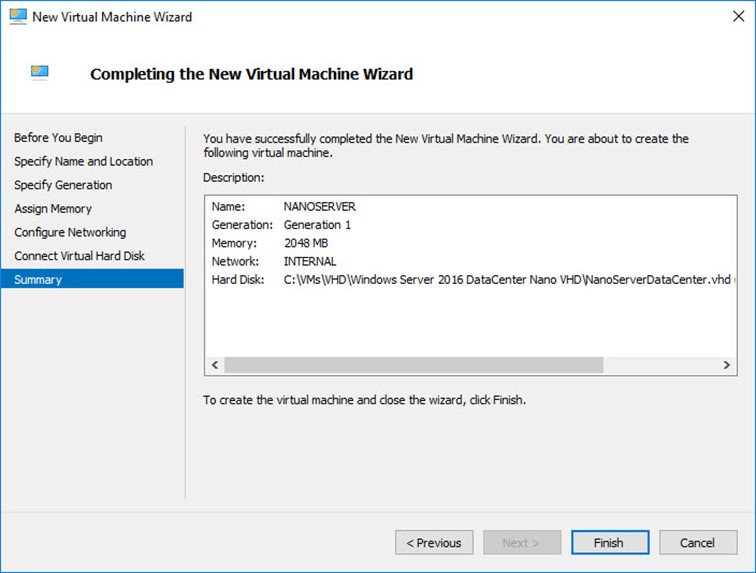
Task: Go to the Before You Begin step
Action: coord(58,138)
